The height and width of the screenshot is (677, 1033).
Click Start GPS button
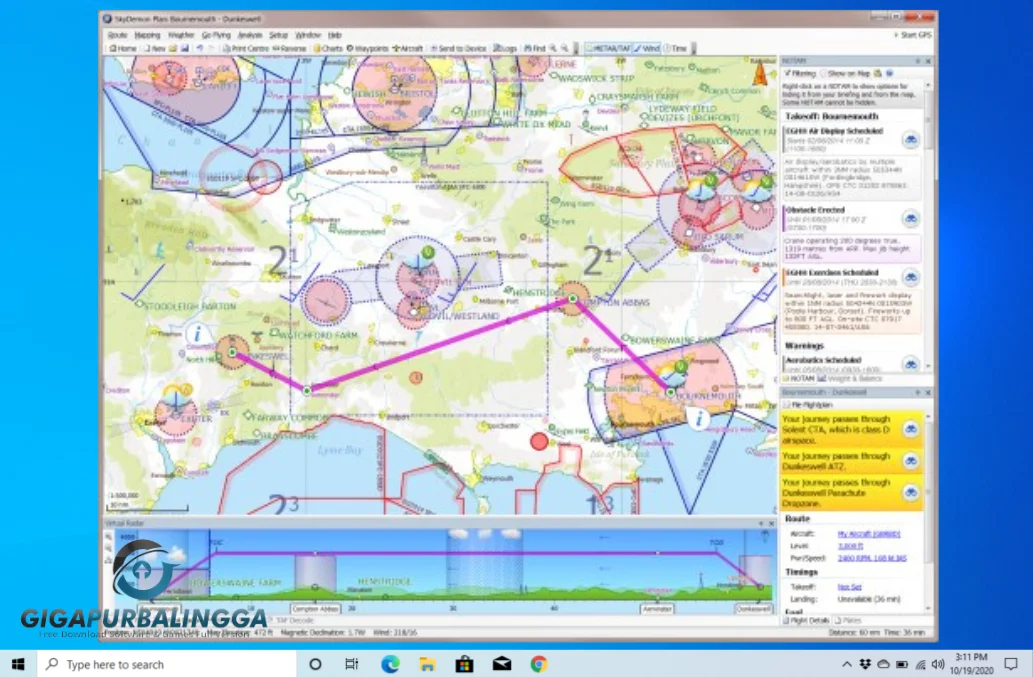point(913,35)
